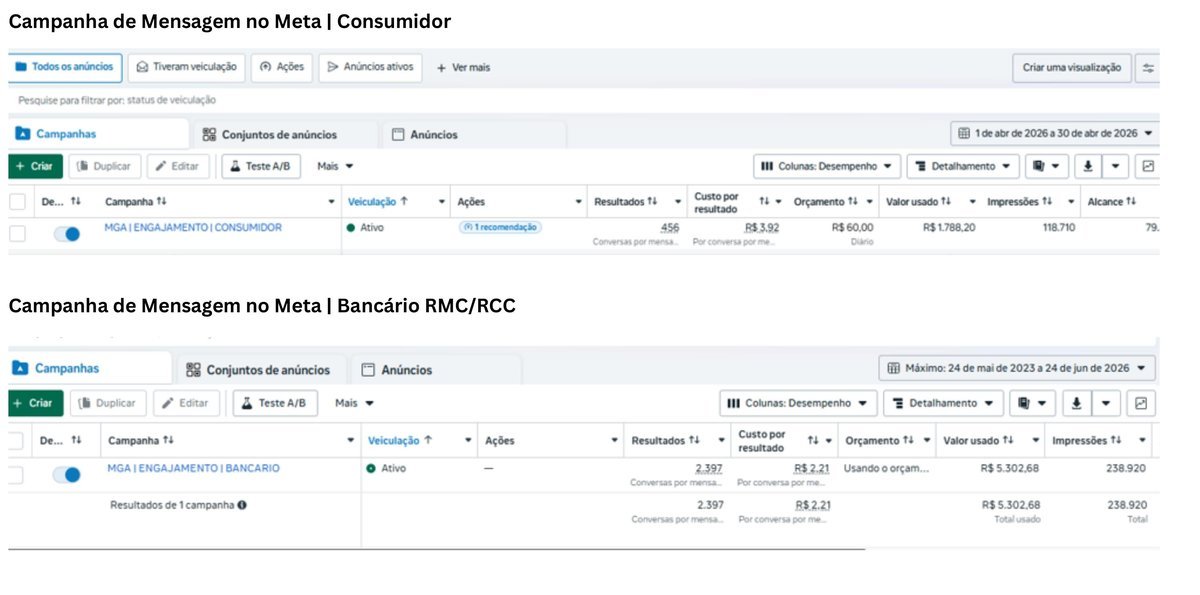Sort by Campanha arrows in Consumidor table

[x=160, y=202]
